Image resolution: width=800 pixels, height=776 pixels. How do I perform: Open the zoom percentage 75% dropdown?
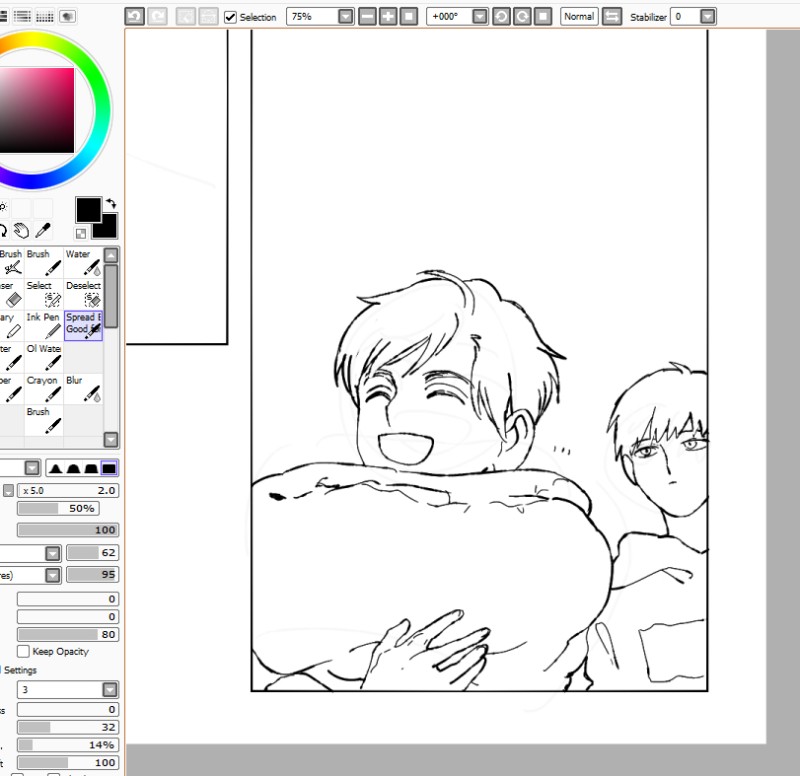click(345, 17)
